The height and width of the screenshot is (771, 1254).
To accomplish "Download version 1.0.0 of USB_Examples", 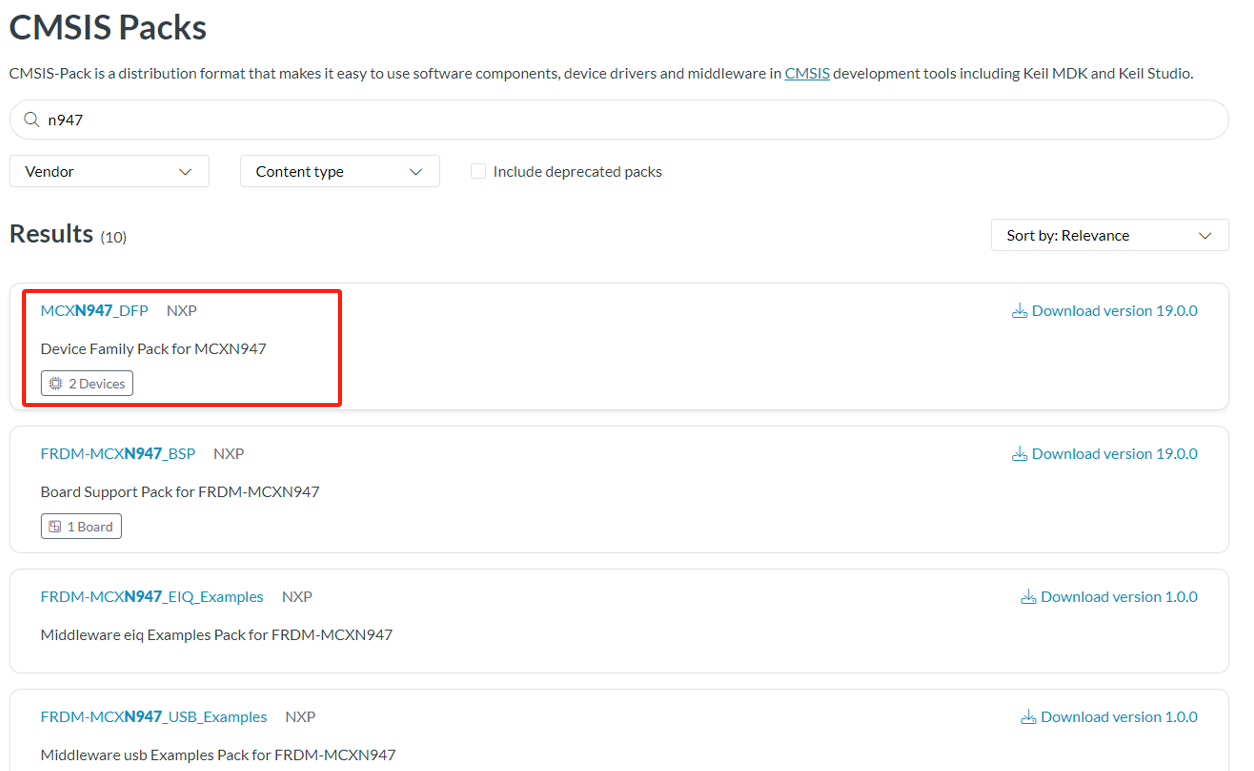I will 1109,717.
